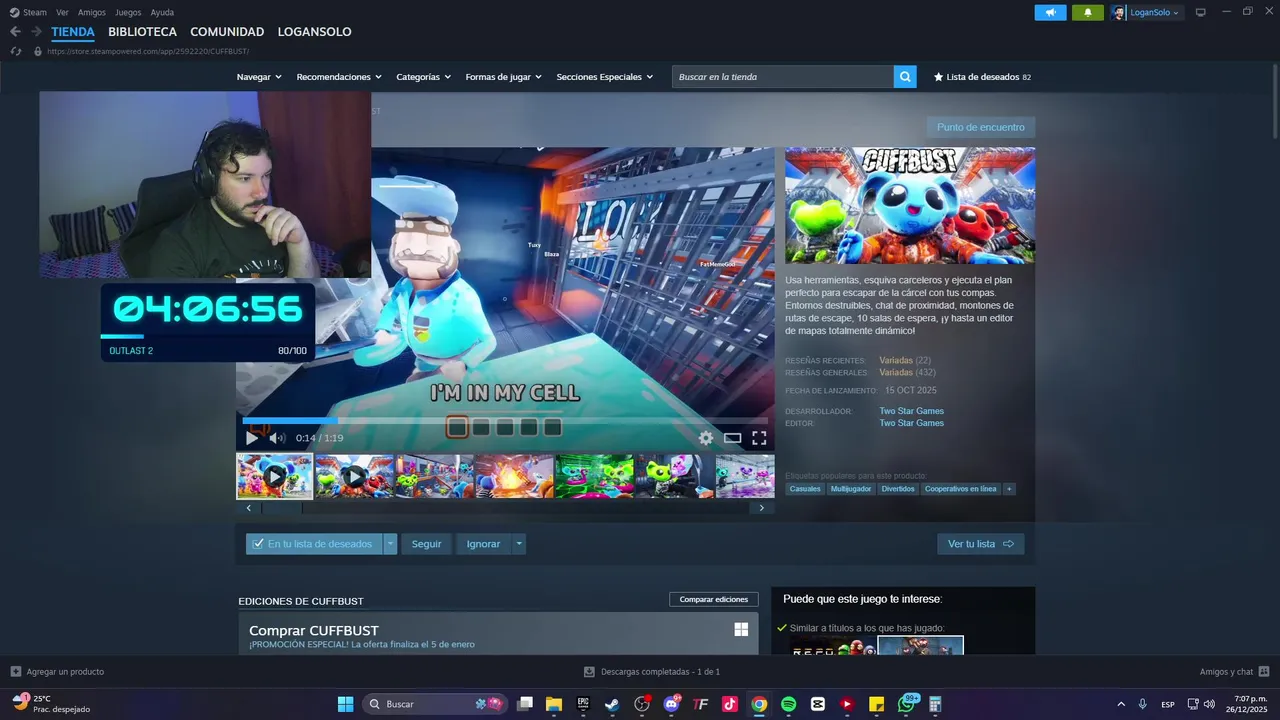Go back with the navigation arrow
Screen dimensions: 1280x720
15,32
